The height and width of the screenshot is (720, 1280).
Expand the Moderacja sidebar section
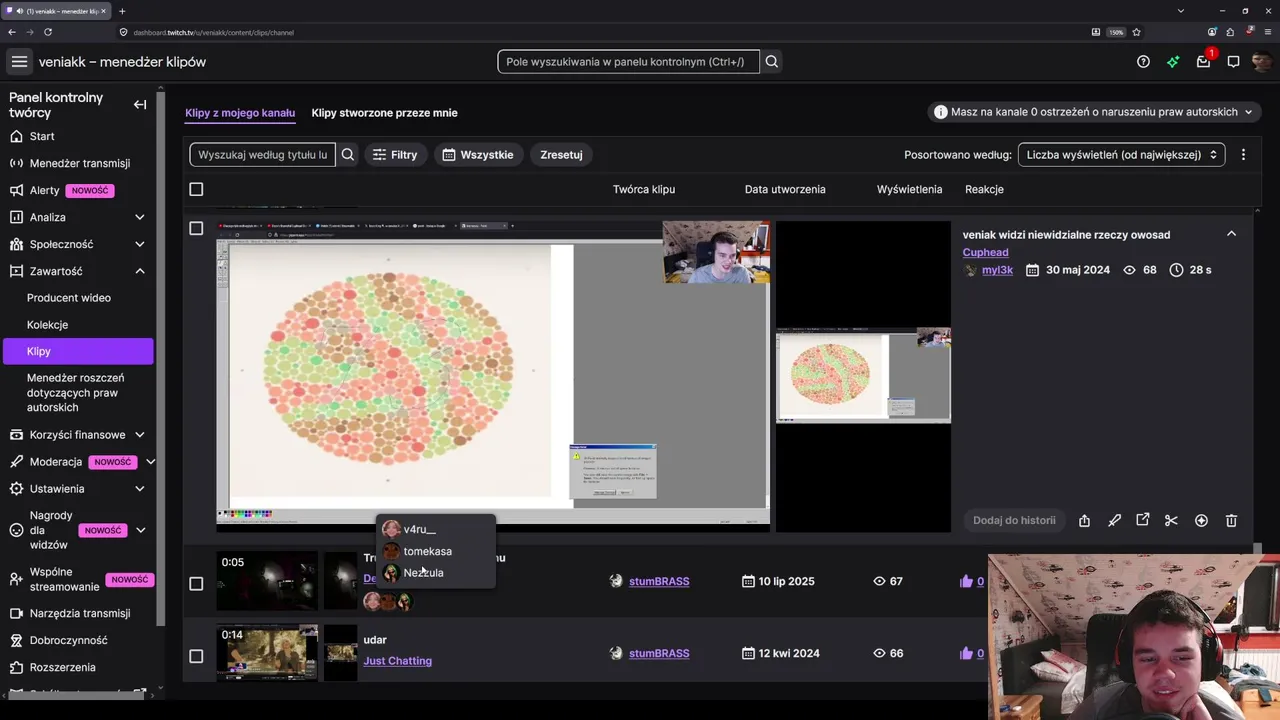pos(150,462)
